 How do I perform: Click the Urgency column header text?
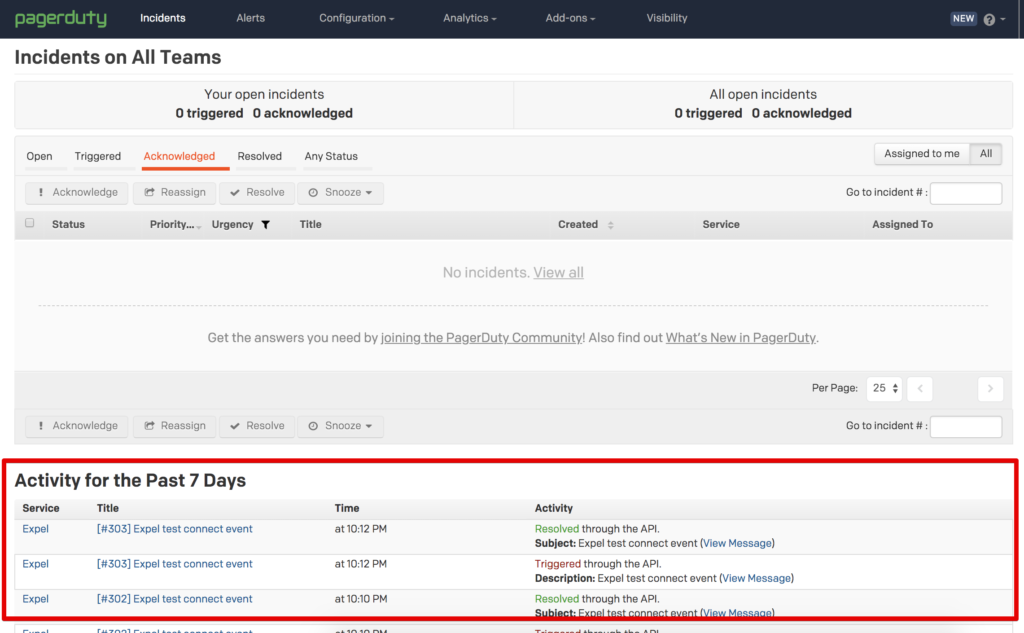pos(232,225)
